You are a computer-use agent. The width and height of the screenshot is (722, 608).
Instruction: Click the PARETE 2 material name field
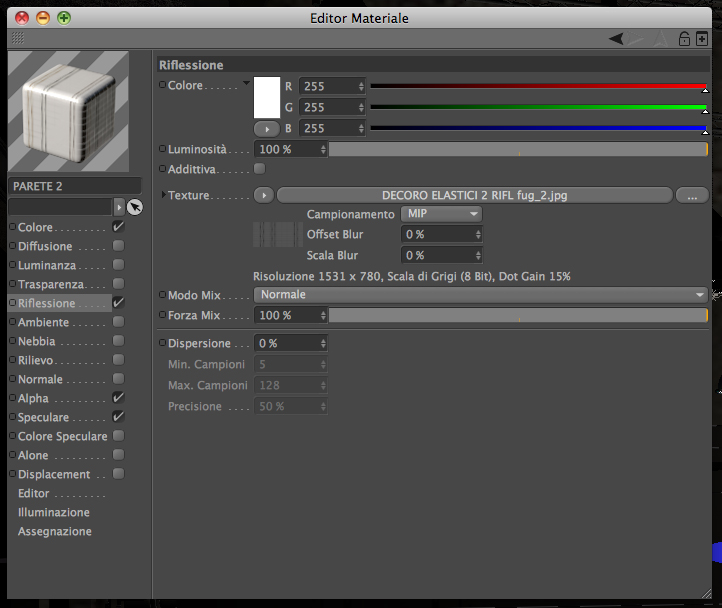pyautogui.click(x=75, y=186)
